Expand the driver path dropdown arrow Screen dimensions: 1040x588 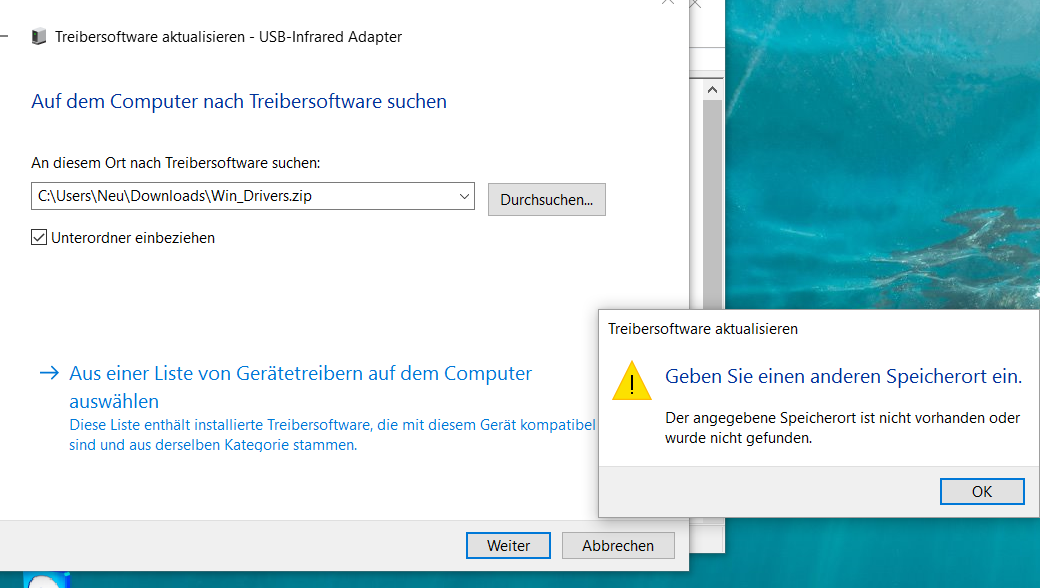pyautogui.click(x=464, y=196)
